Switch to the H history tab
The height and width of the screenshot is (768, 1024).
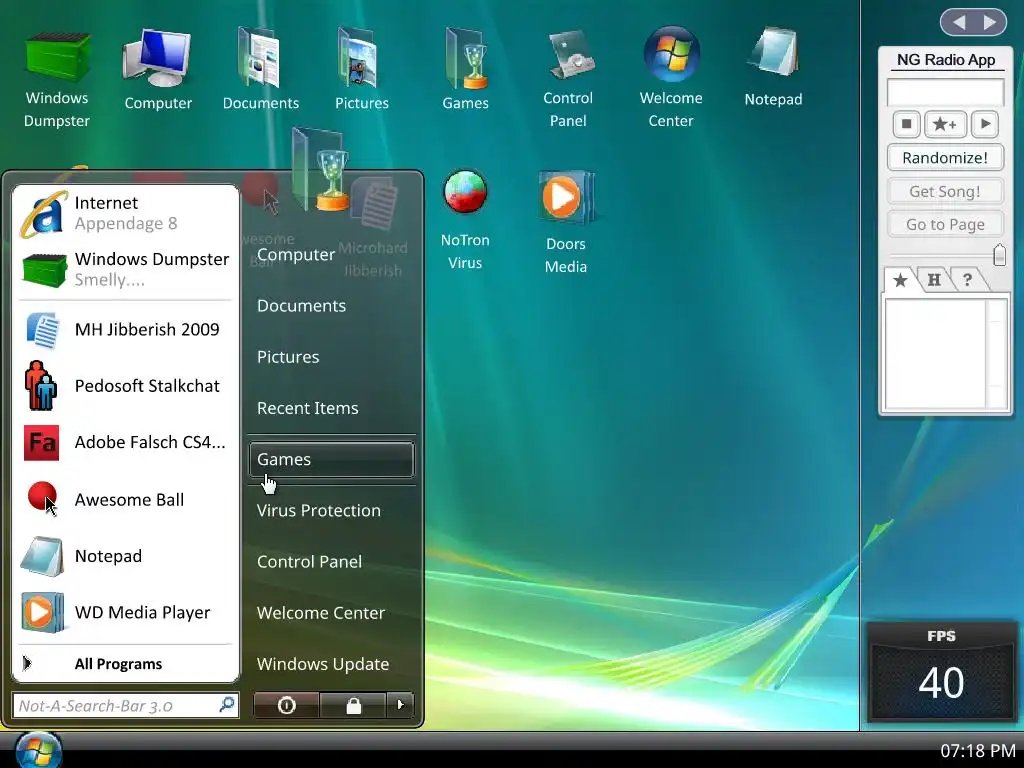pos(934,280)
